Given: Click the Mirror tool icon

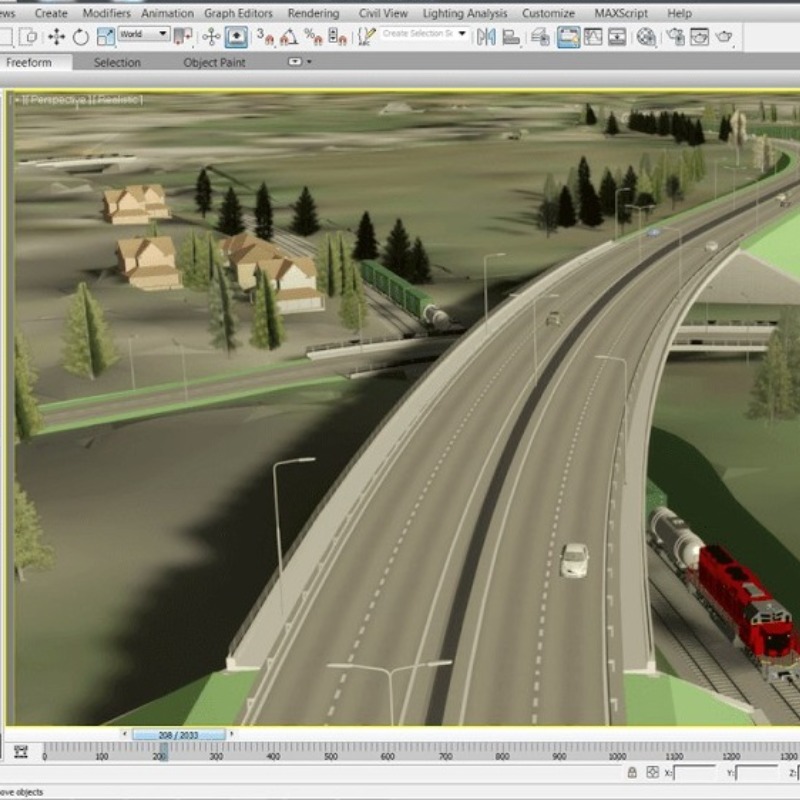Looking at the screenshot, I should (486, 37).
